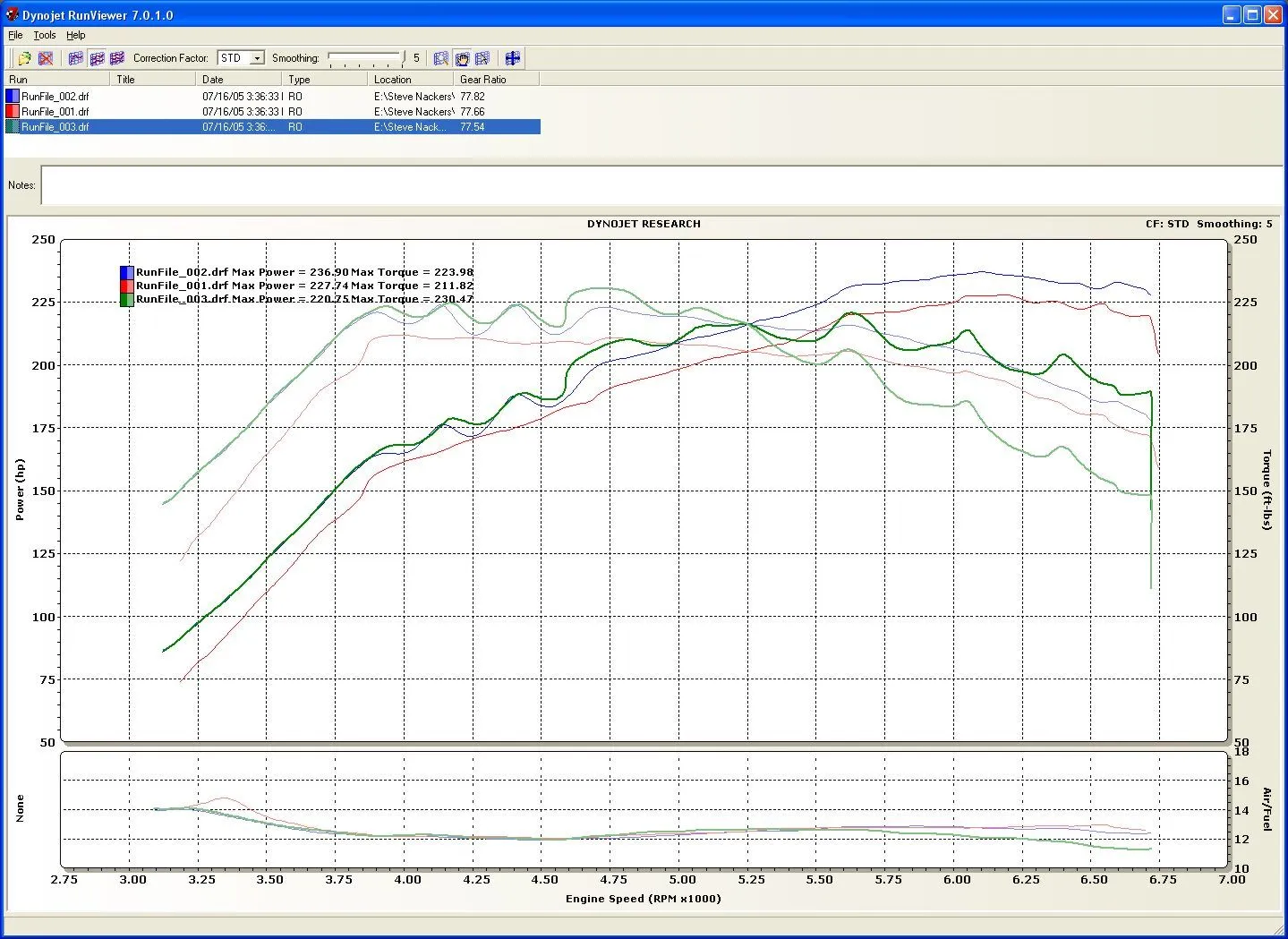
Task: Click the green swatch for RunFile_003.drf
Action: pyautogui.click(x=13, y=127)
